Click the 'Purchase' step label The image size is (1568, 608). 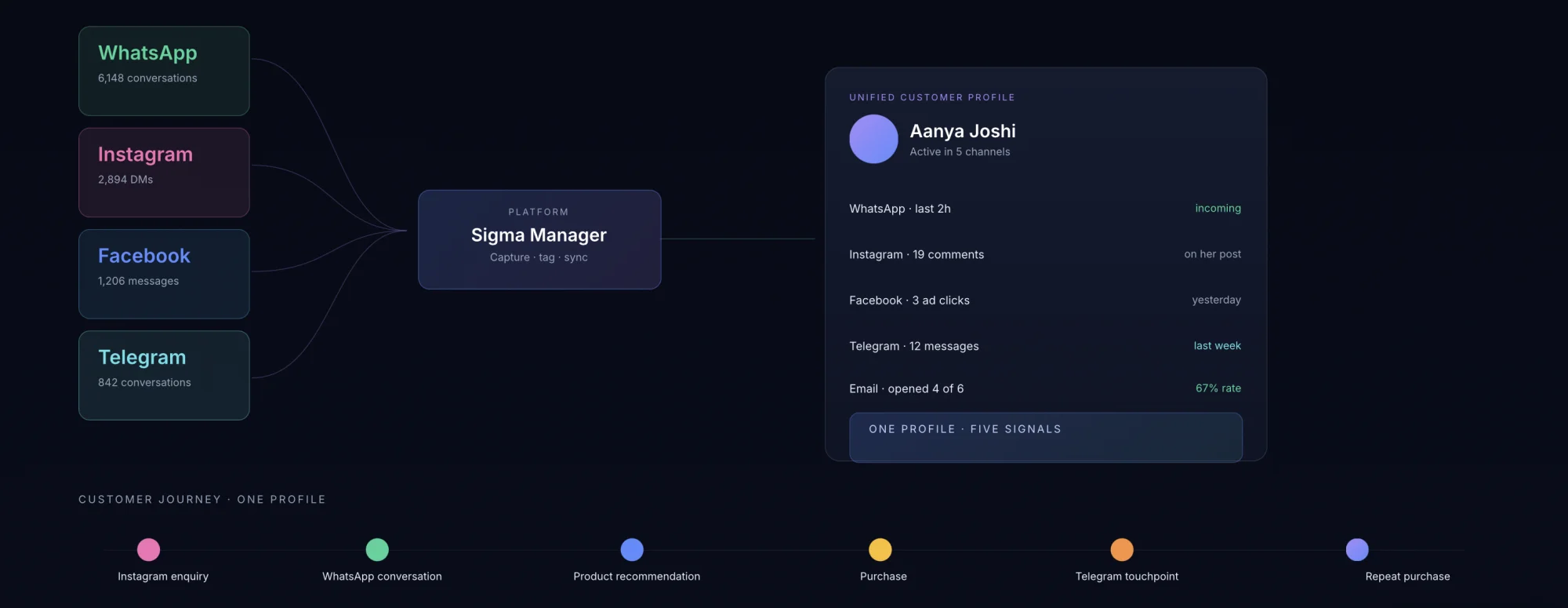click(884, 577)
